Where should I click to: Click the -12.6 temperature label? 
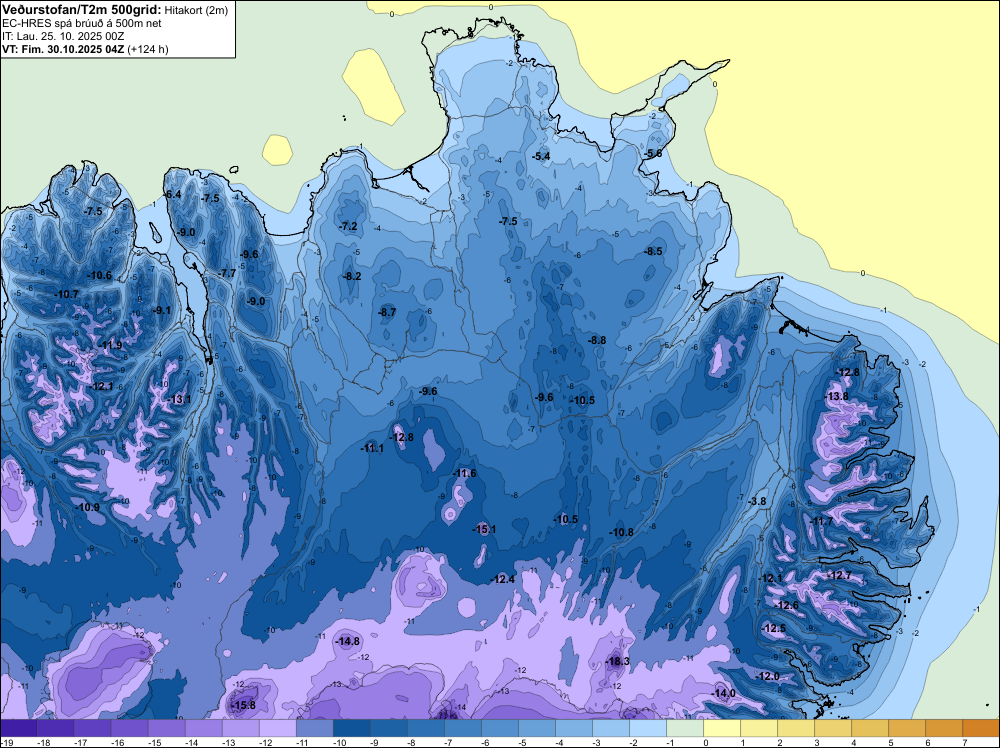click(787, 605)
